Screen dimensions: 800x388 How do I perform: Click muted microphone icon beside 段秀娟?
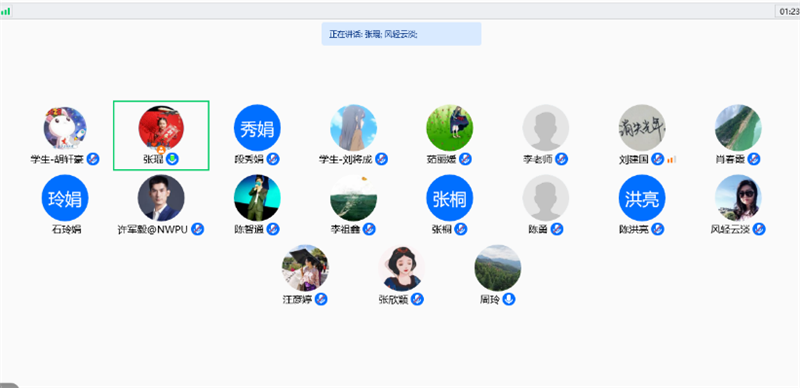coord(273,159)
